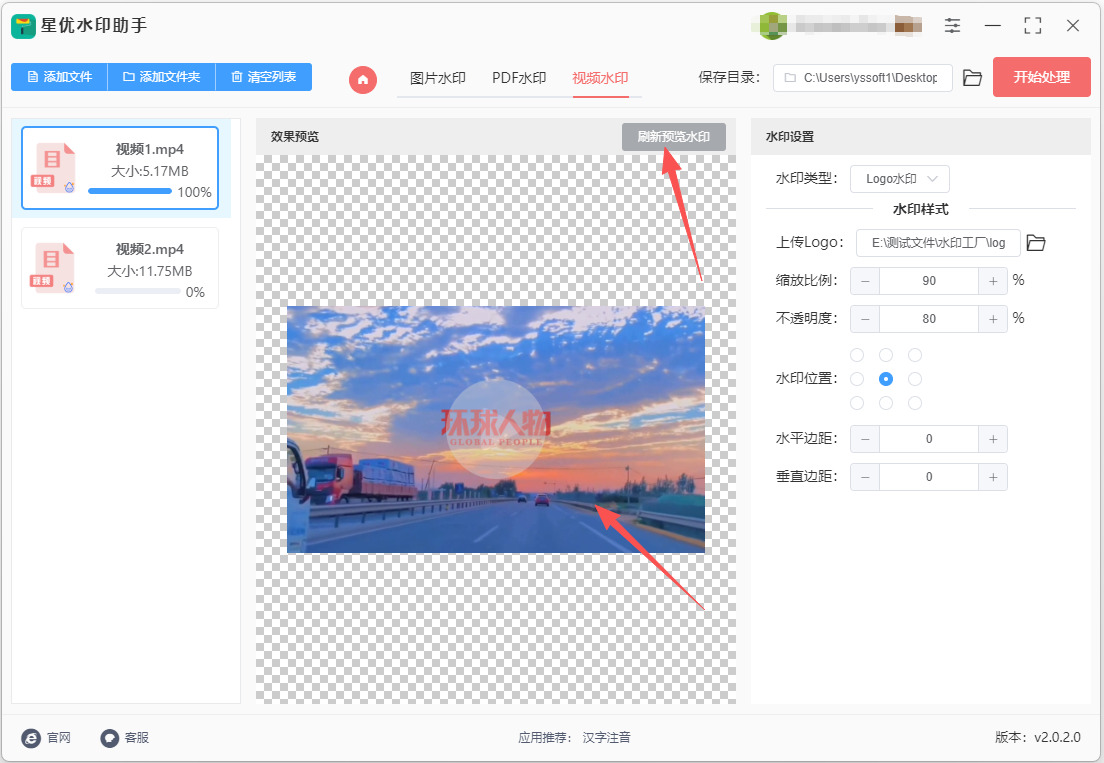1104x763 pixels.
Task: Click the 不透明度 value field showing 80
Action: click(929, 319)
